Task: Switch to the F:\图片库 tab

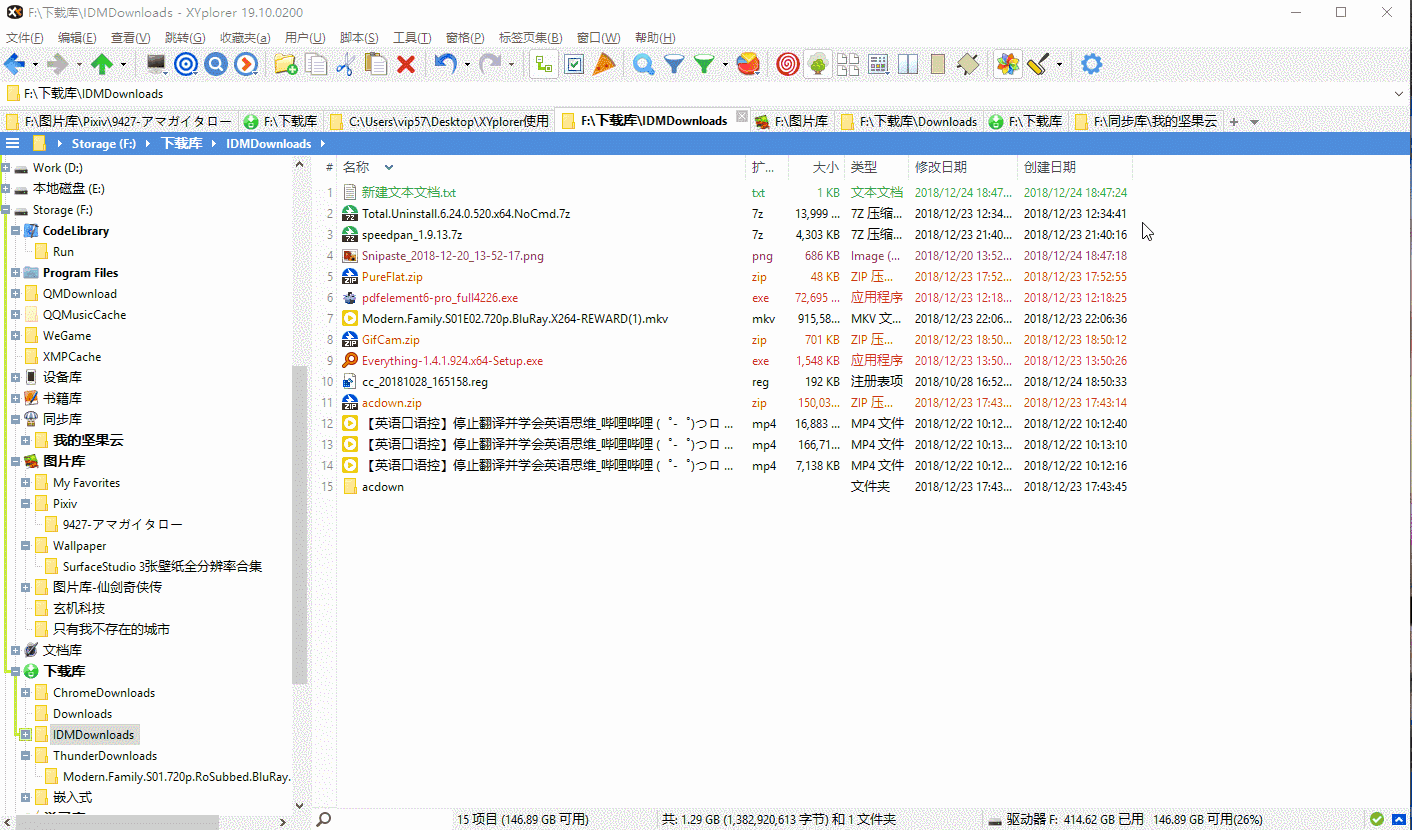Action: point(793,121)
